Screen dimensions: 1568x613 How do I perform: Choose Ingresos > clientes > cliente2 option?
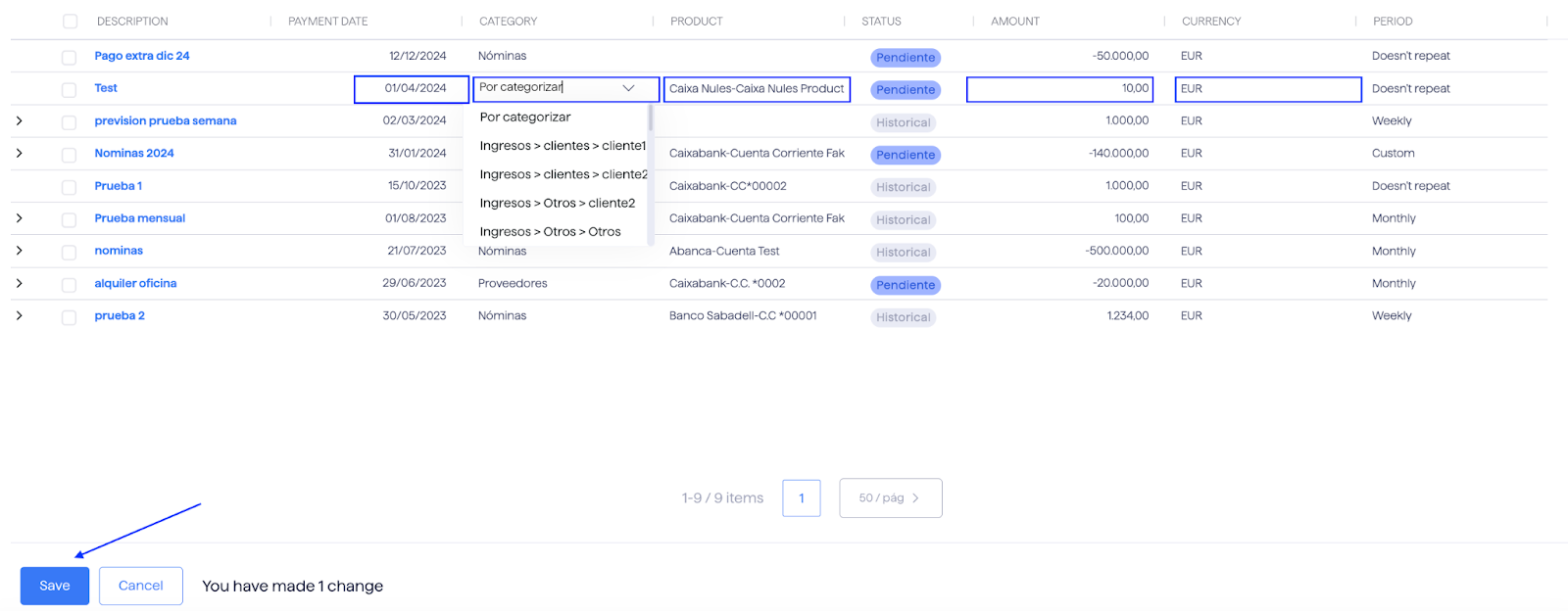pyautogui.click(x=556, y=174)
